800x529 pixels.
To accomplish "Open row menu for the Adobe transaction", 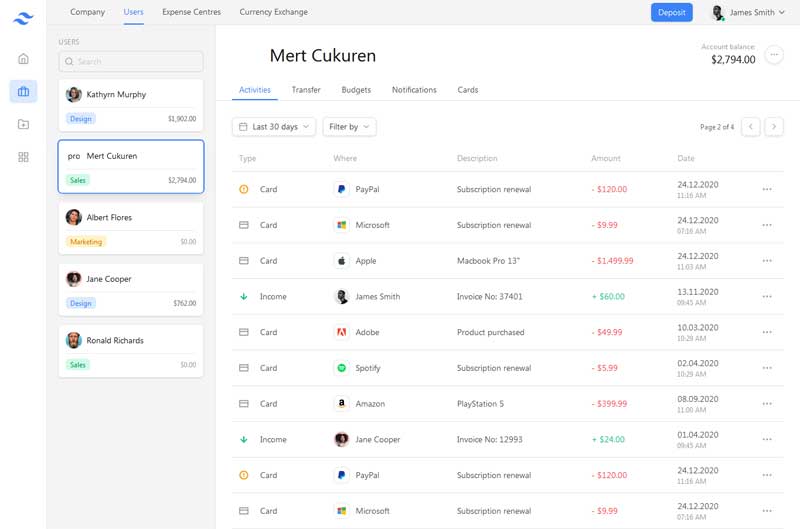I will (767, 332).
